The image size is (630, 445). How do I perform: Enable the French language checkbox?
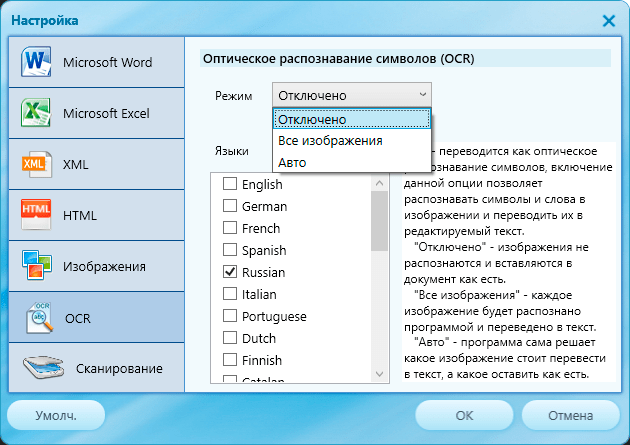230,227
